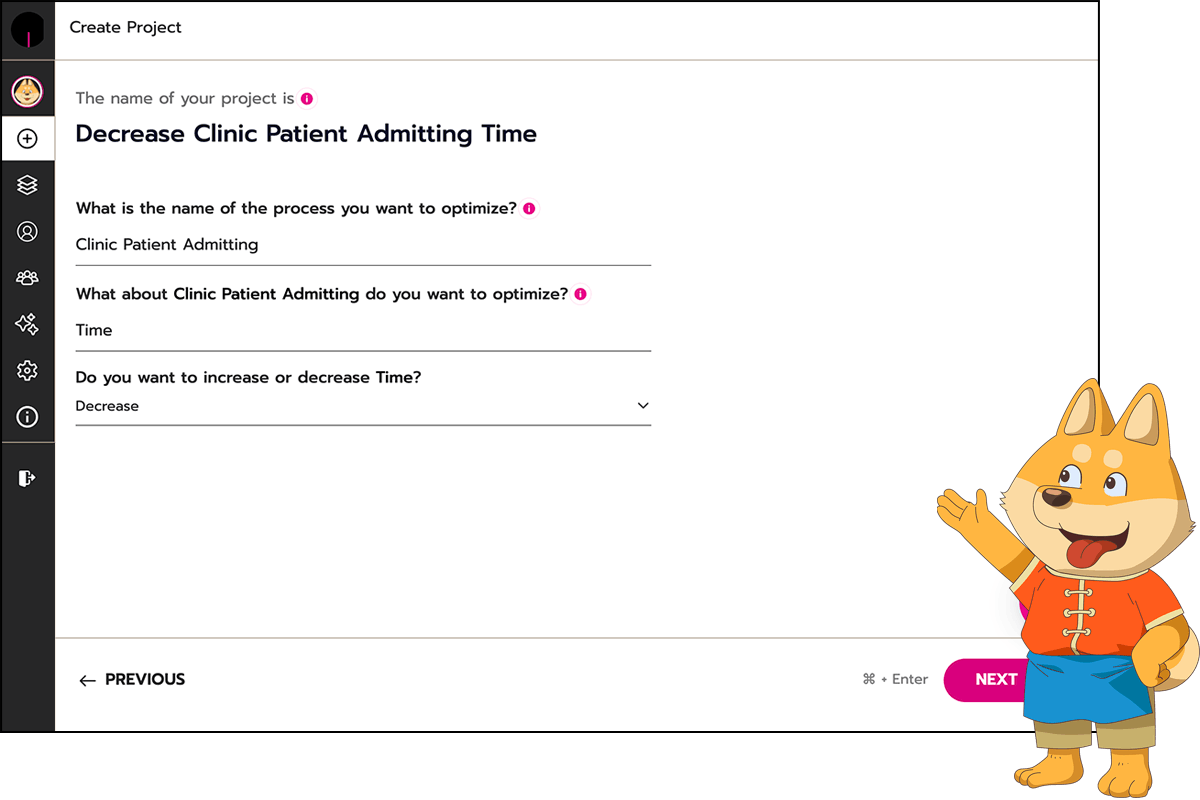Click the pink NEXT button

coord(990,680)
